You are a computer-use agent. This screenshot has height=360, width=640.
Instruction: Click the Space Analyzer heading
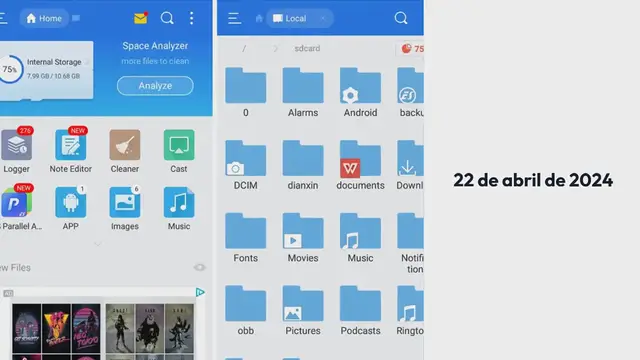pyautogui.click(x=155, y=46)
